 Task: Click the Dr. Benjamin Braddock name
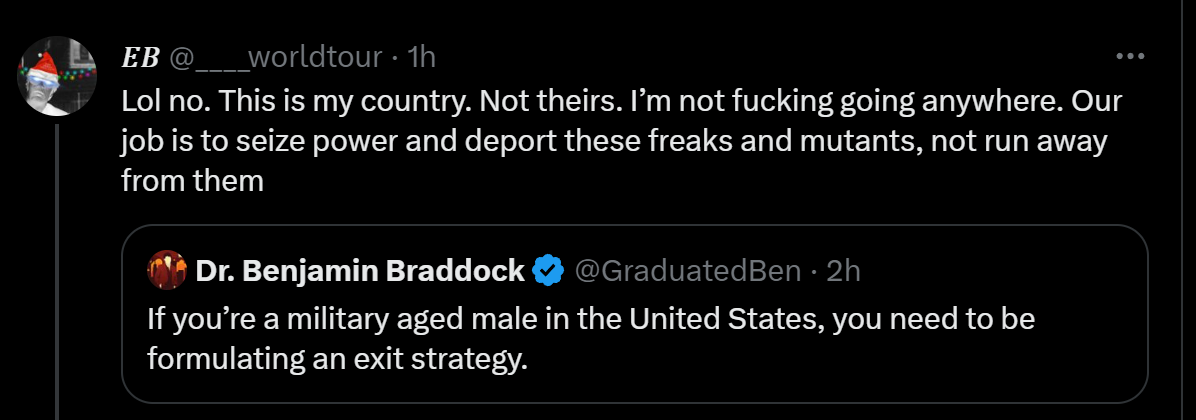click(x=360, y=270)
